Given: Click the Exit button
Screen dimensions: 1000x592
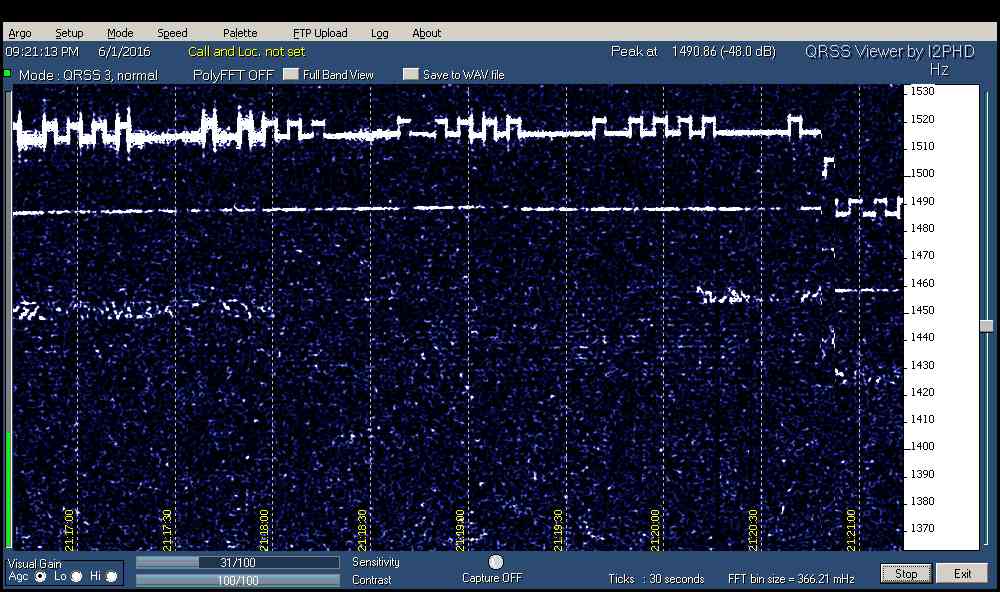Looking at the screenshot, I should (x=962, y=574).
